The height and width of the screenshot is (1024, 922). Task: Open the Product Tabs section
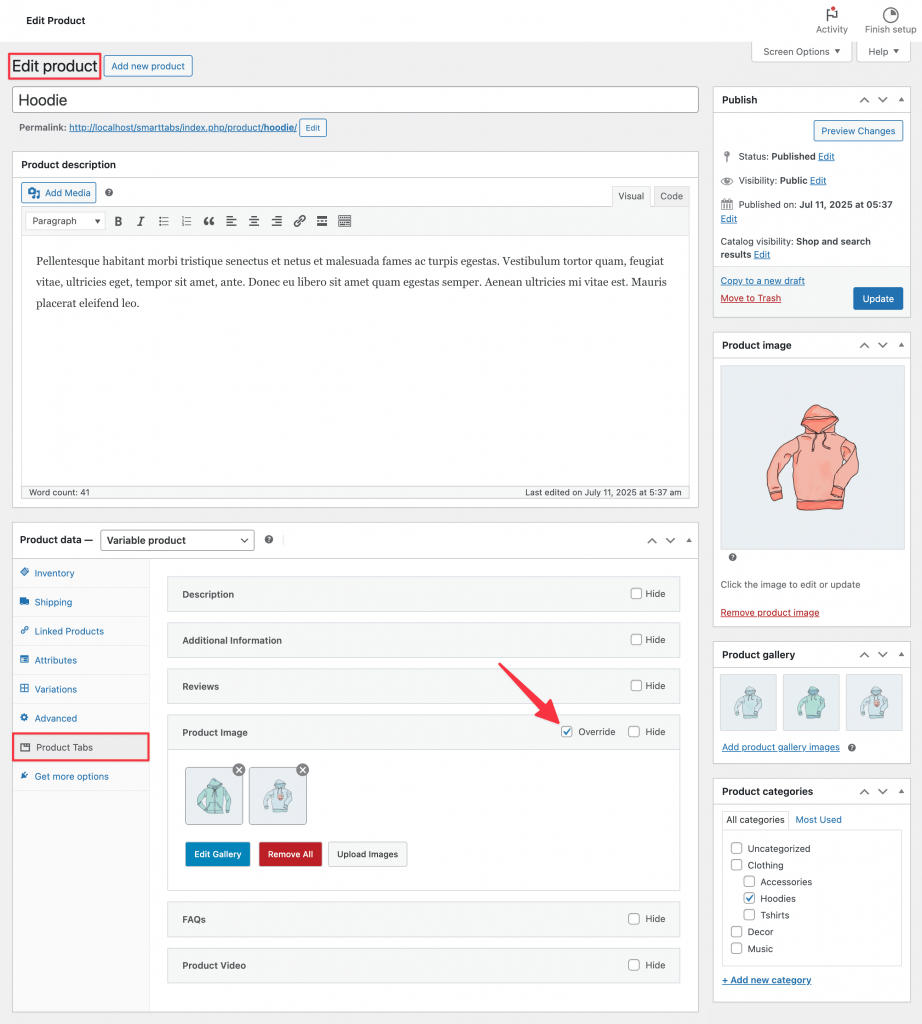81,747
